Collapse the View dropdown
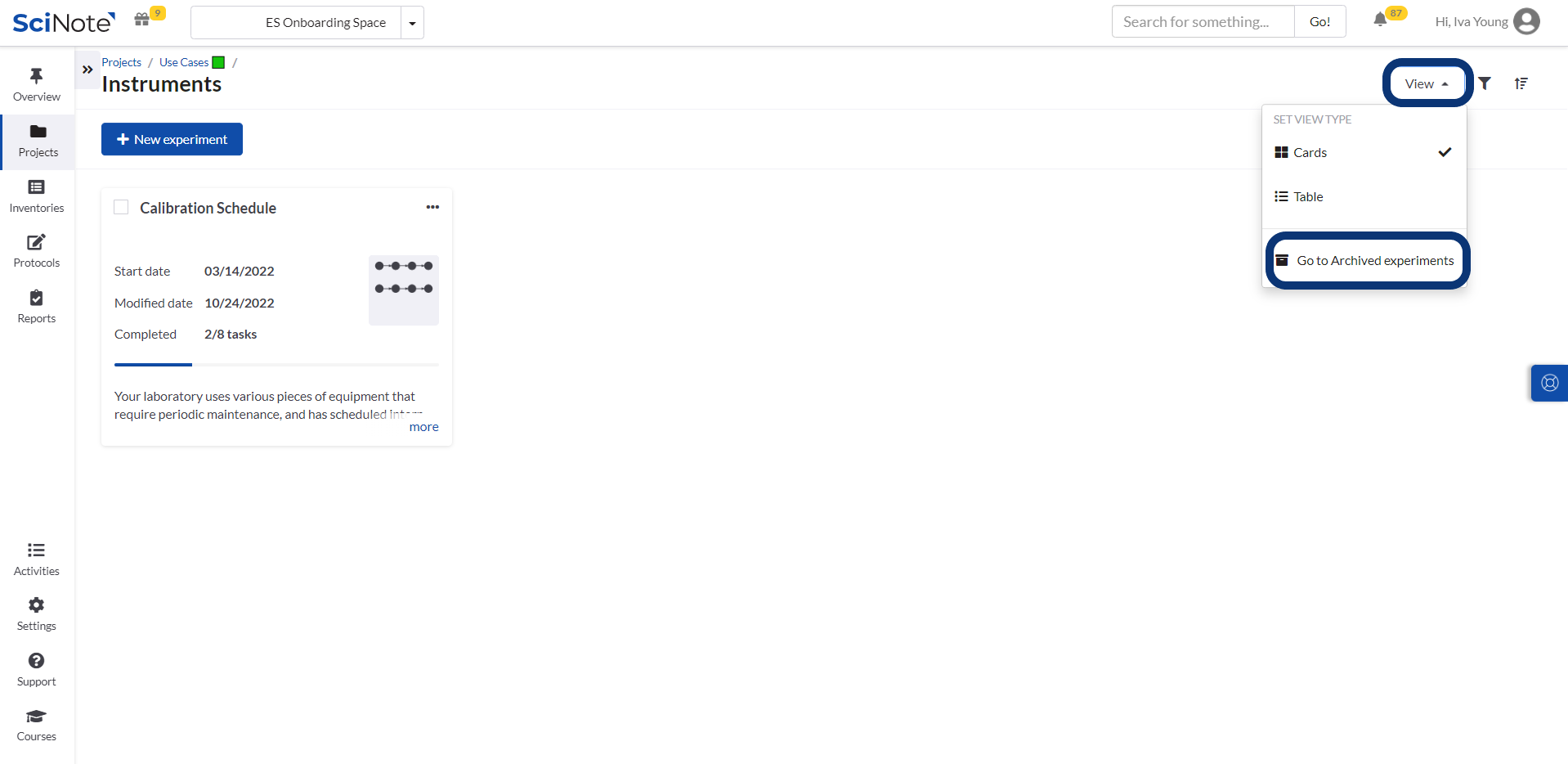The image size is (1568, 764). click(x=1427, y=83)
